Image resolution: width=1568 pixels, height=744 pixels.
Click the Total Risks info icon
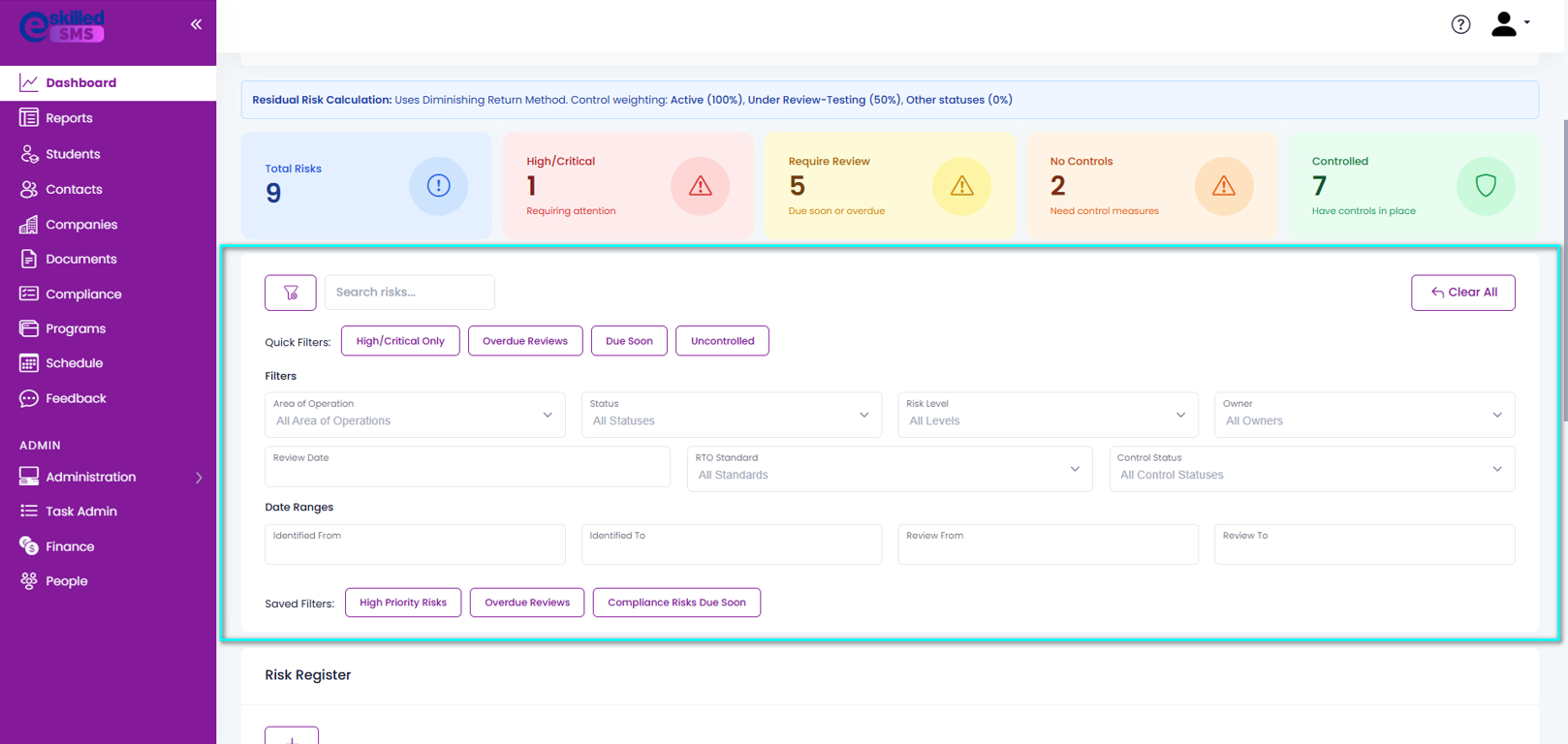point(438,186)
